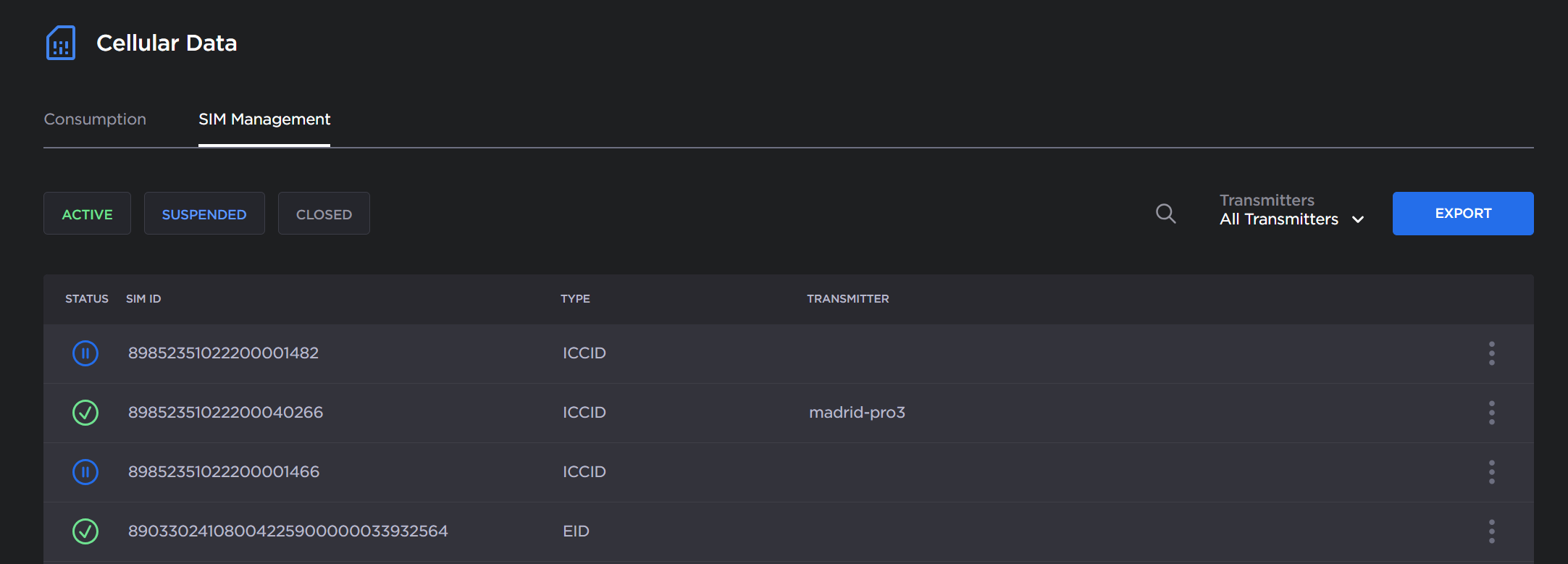Click the suspended status icon for SIM ending 1482

[x=85, y=353]
